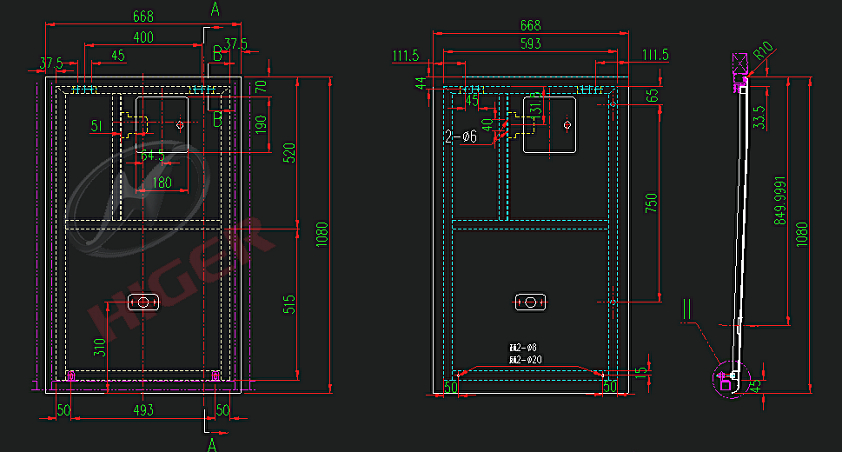Image resolution: width=842 pixels, height=452 pixels.
Task: Click the 180 window width dimension
Action: click(x=161, y=183)
